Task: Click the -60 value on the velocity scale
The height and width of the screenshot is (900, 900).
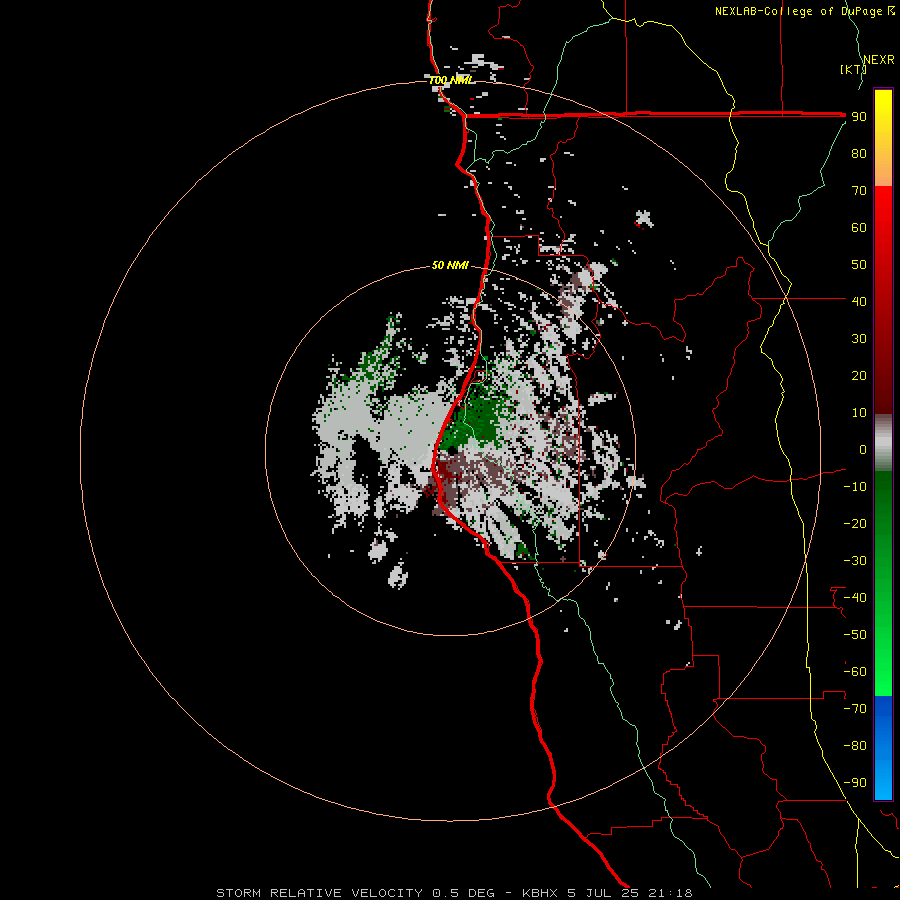Action: [x=855, y=672]
